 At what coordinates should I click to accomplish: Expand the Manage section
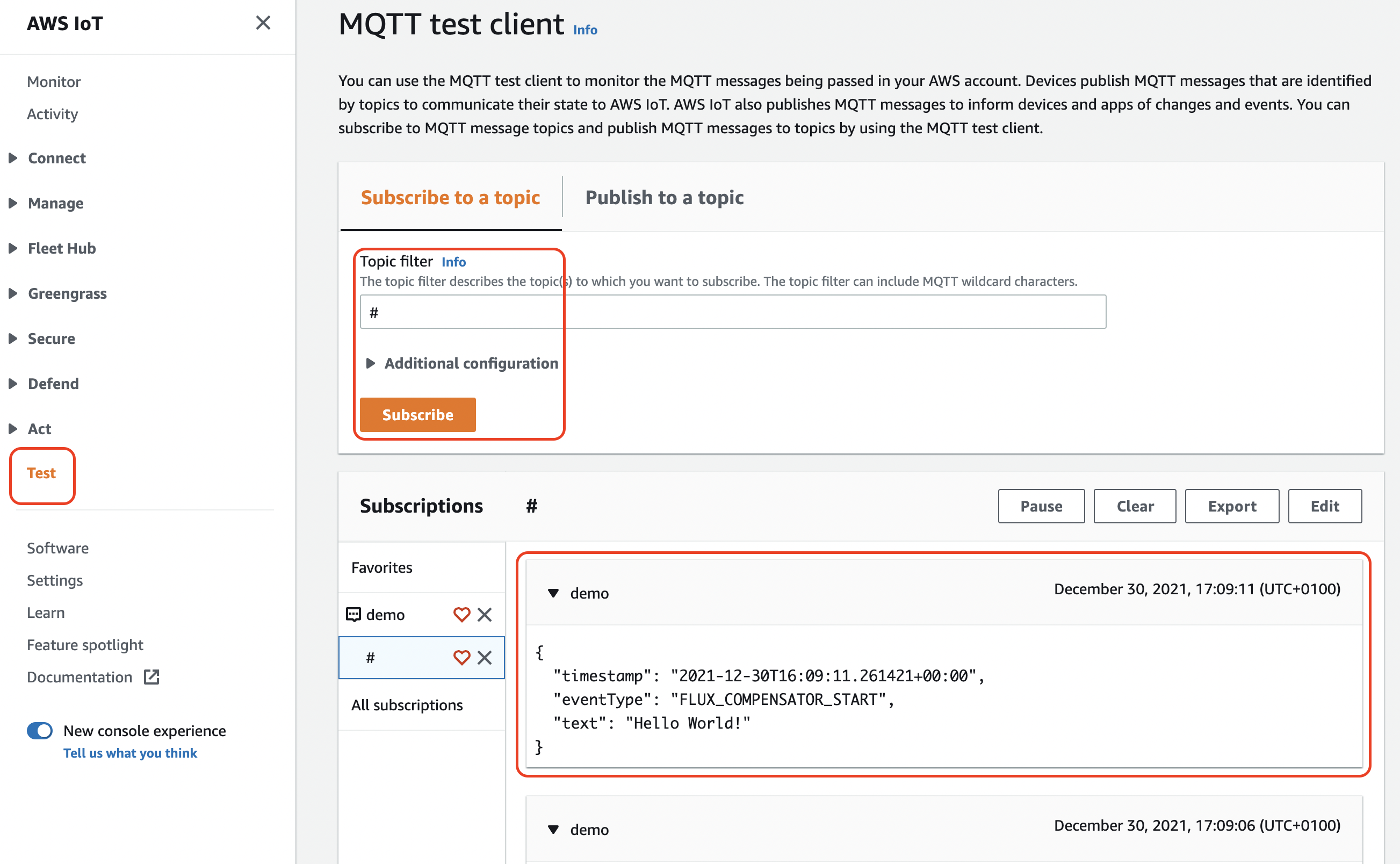coord(13,203)
